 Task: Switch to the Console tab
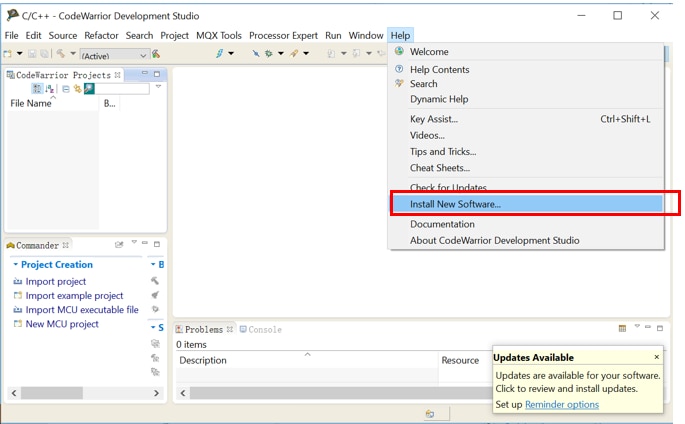(x=260, y=329)
